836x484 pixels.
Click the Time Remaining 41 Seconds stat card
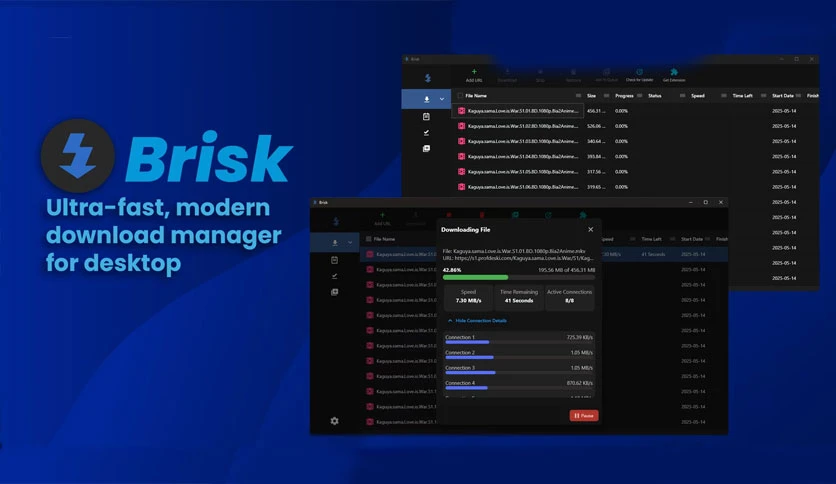(519, 296)
